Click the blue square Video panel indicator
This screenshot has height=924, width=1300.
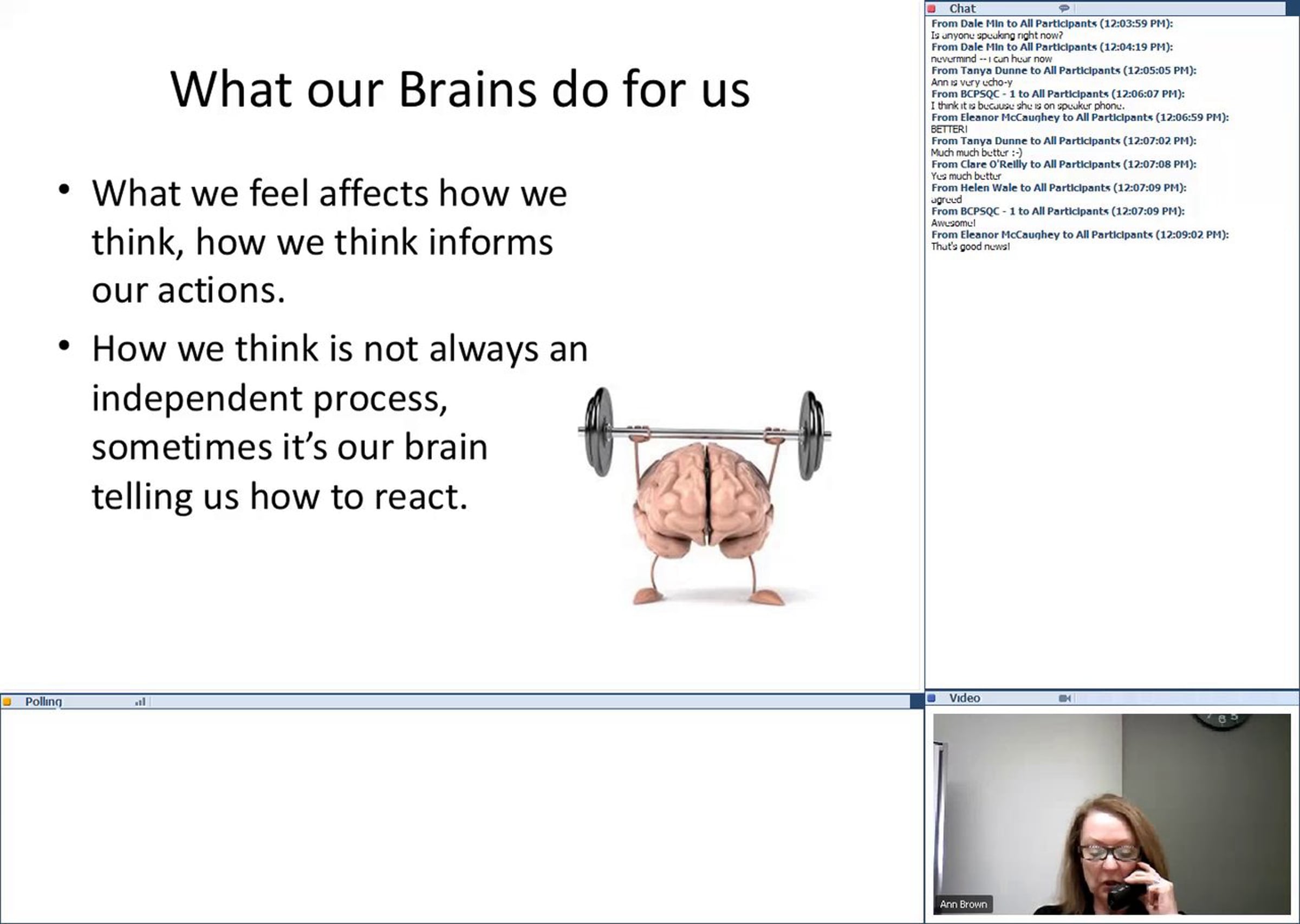(931, 698)
